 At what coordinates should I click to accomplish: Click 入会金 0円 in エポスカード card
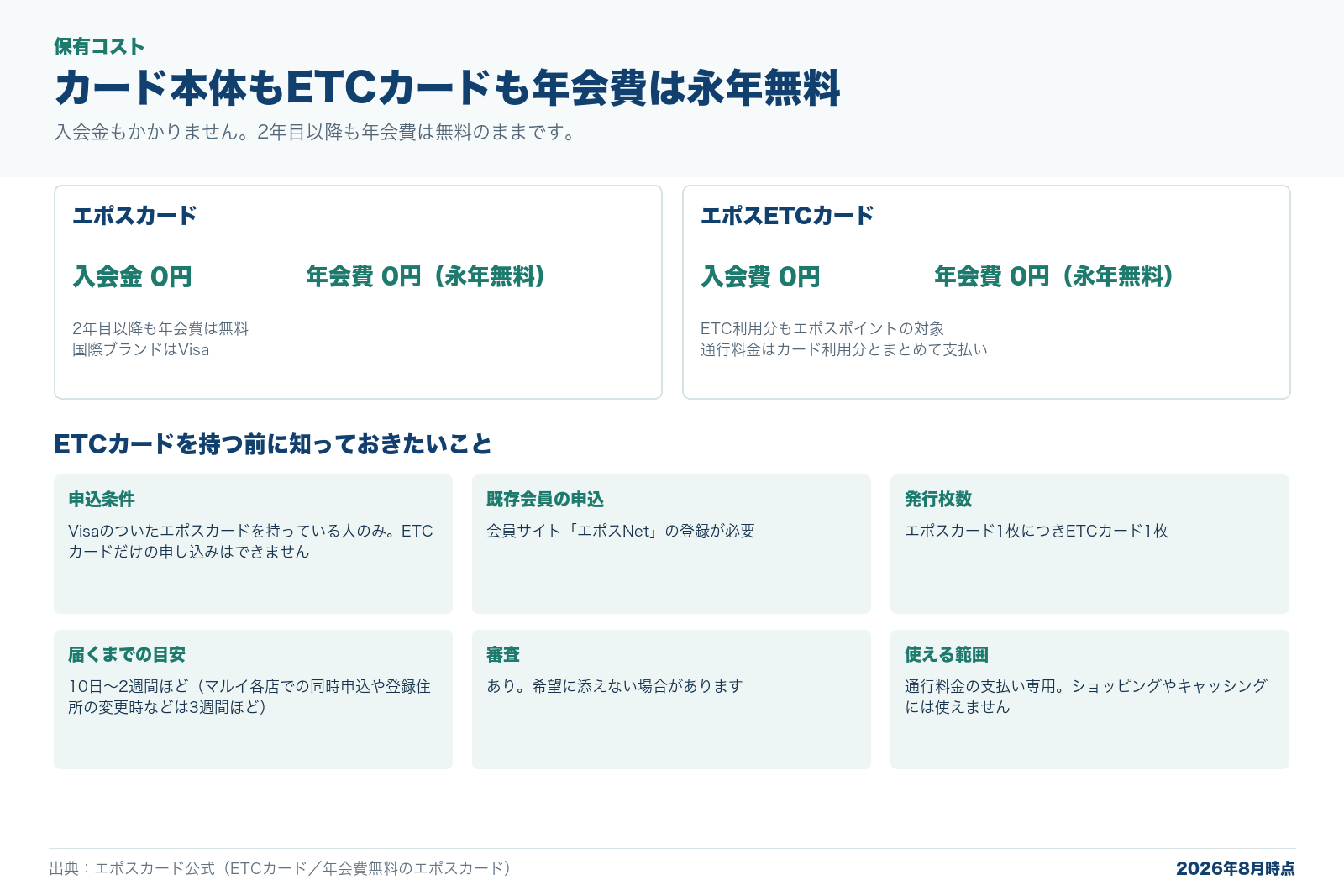click(x=133, y=276)
